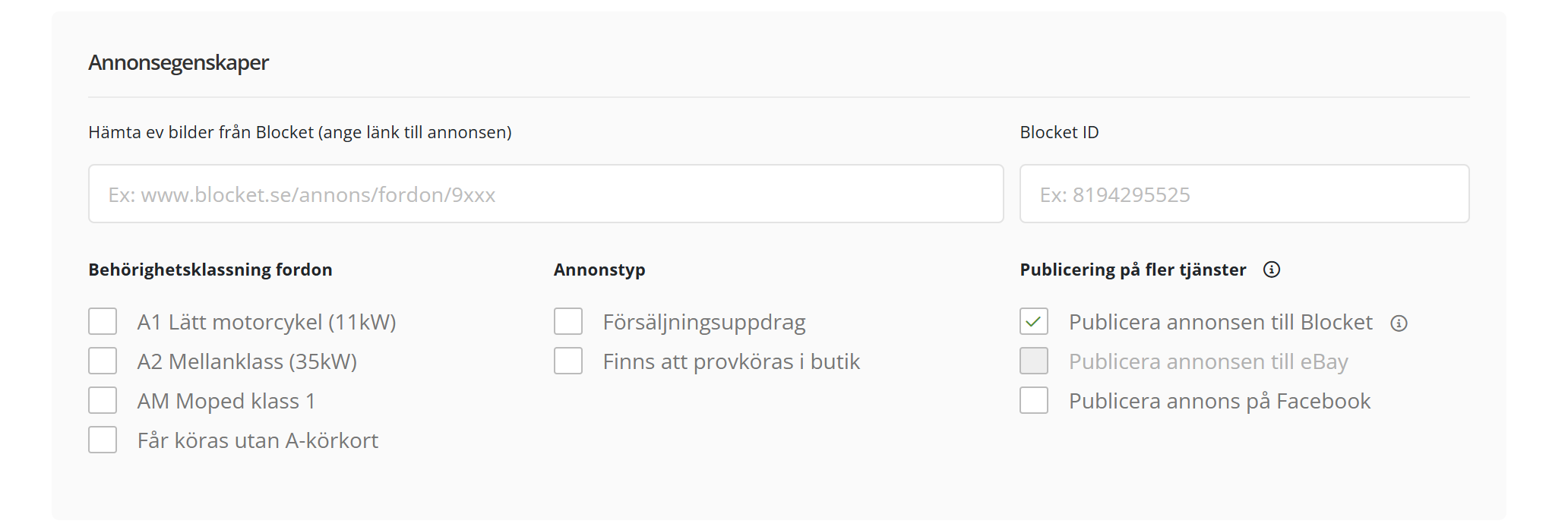Uncheck Publicera annonsen till Blocket
1568x530 pixels.
pyautogui.click(x=1034, y=322)
